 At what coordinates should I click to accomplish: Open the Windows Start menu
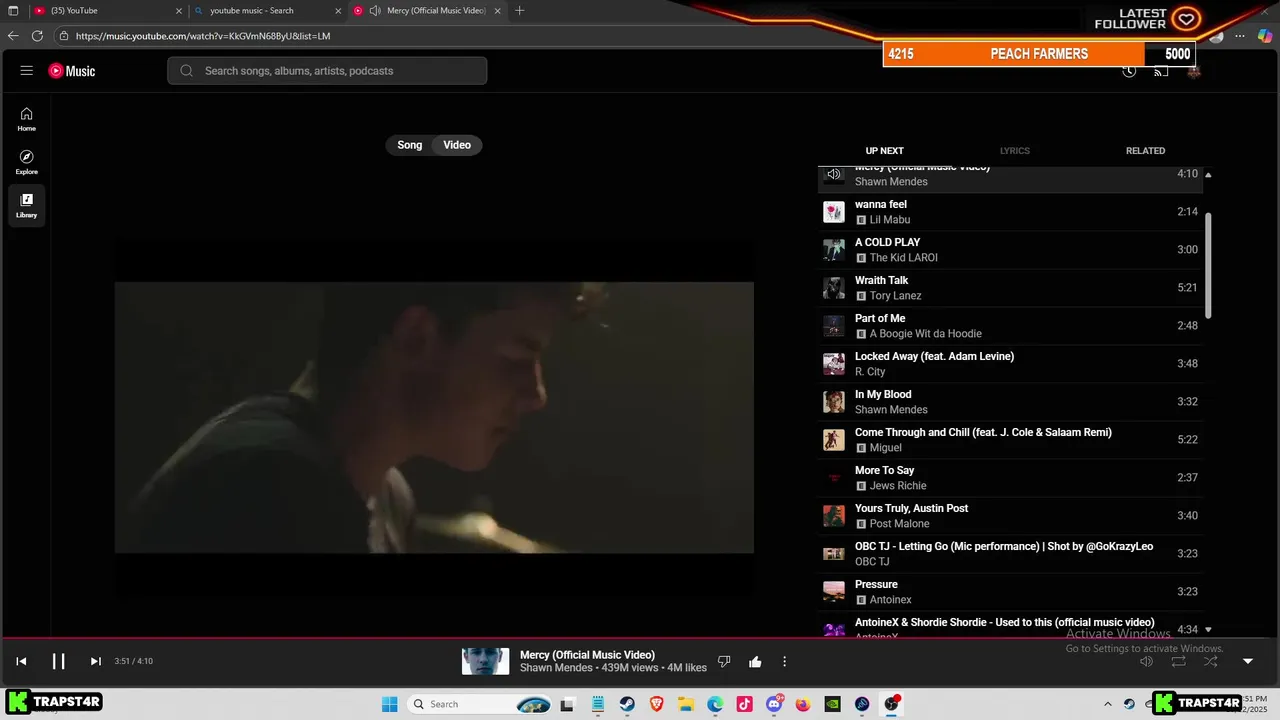pyautogui.click(x=389, y=704)
